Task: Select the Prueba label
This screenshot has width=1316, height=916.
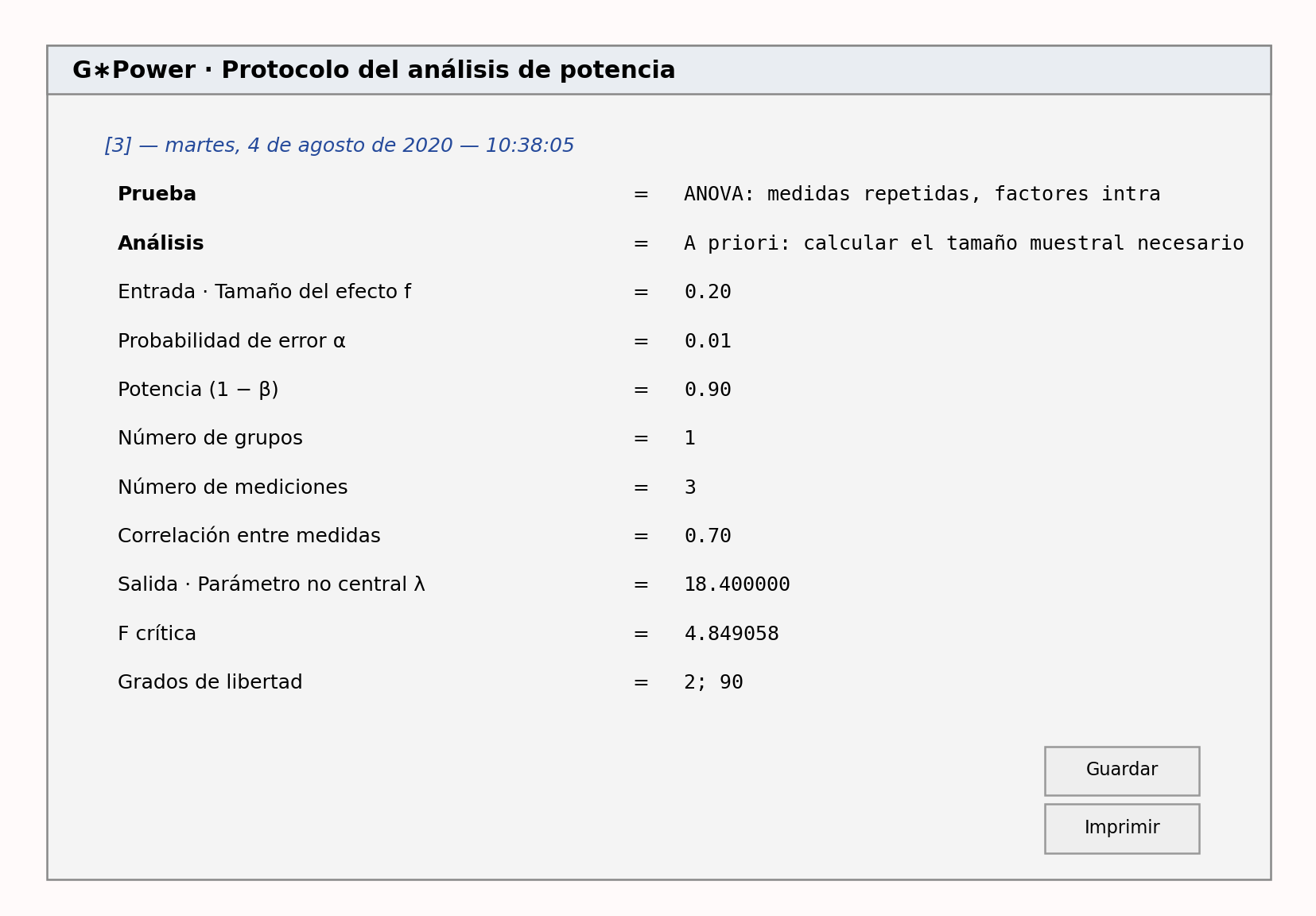Action: coord(157,195)
